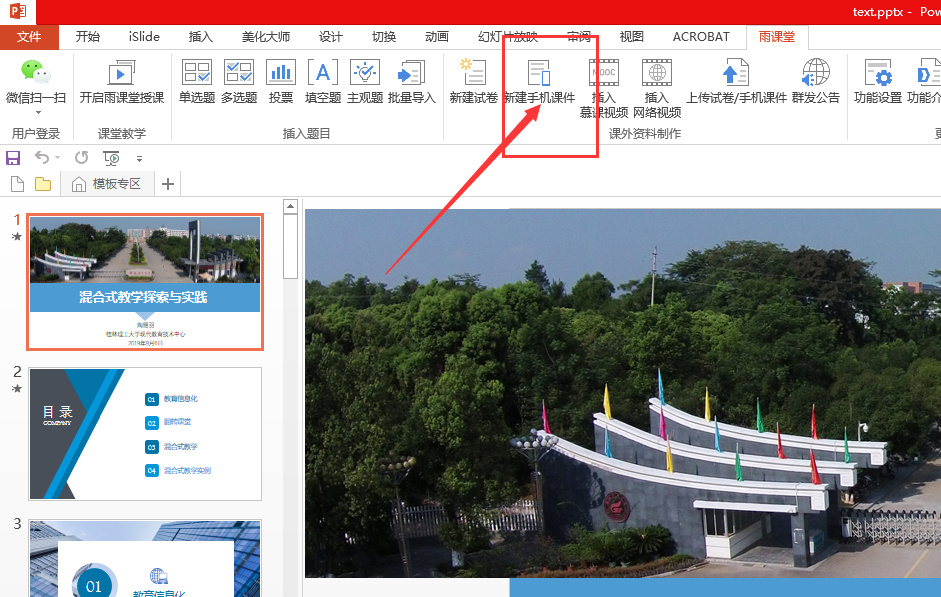Insert MOOC video (插入慕课视频)
This screenshot has height=597, width=941.
(604, 89)
